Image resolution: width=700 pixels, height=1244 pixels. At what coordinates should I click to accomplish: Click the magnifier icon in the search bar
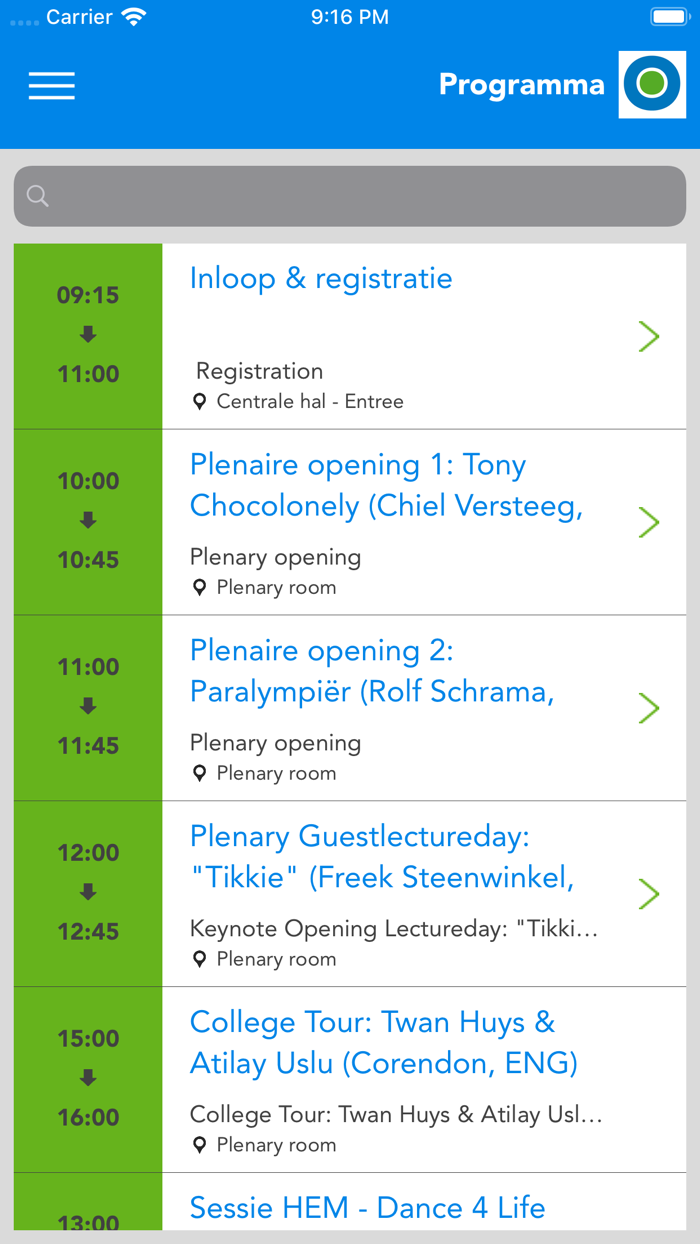(37, 196)
